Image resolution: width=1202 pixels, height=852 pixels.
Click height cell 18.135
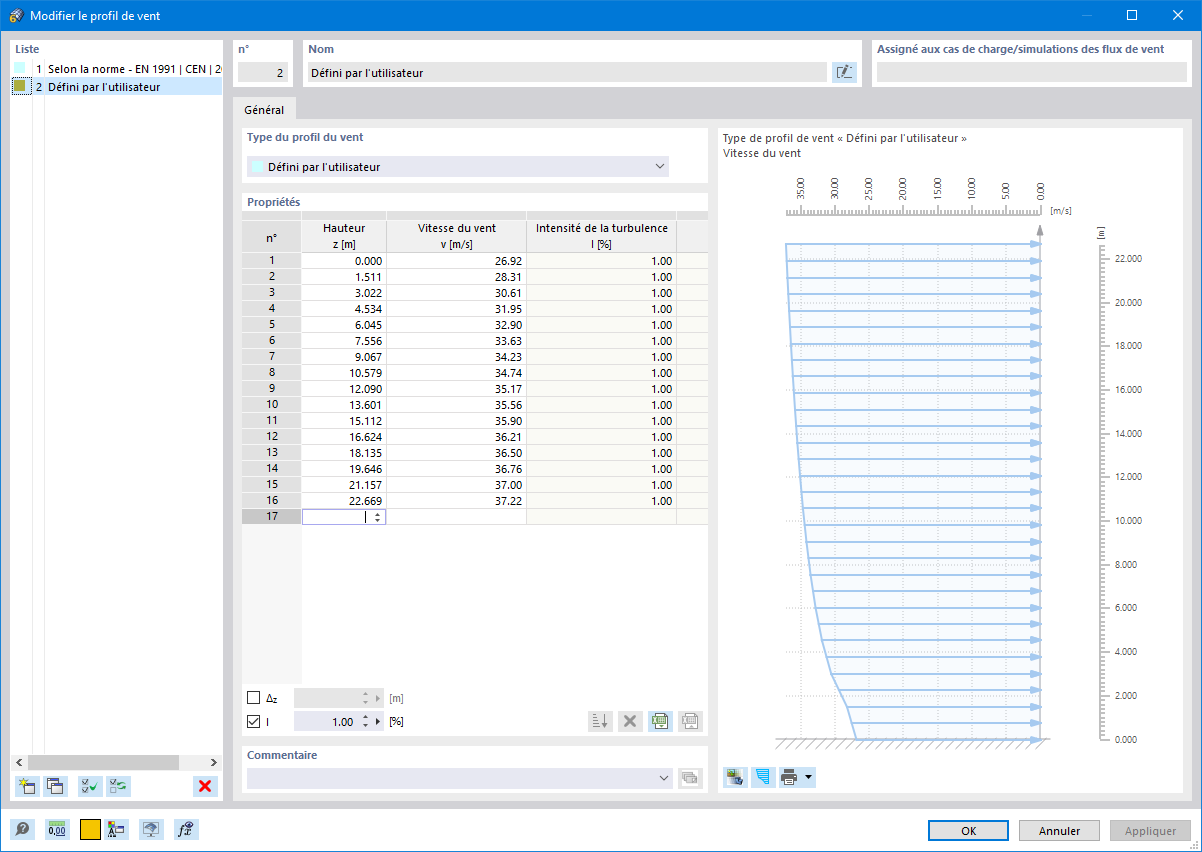tap(344, 452)
